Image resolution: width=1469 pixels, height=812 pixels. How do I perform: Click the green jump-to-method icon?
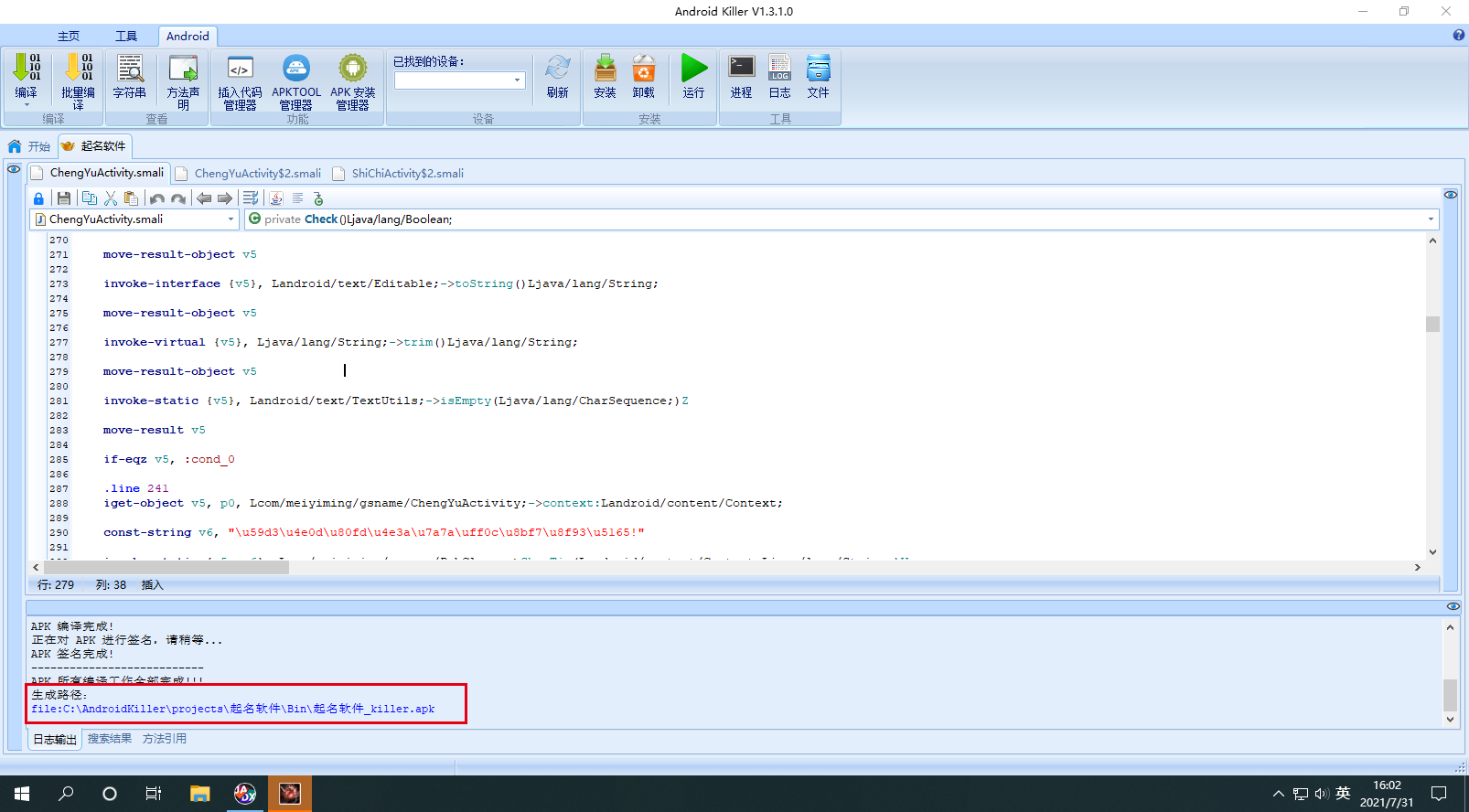[x=318, y=198]
